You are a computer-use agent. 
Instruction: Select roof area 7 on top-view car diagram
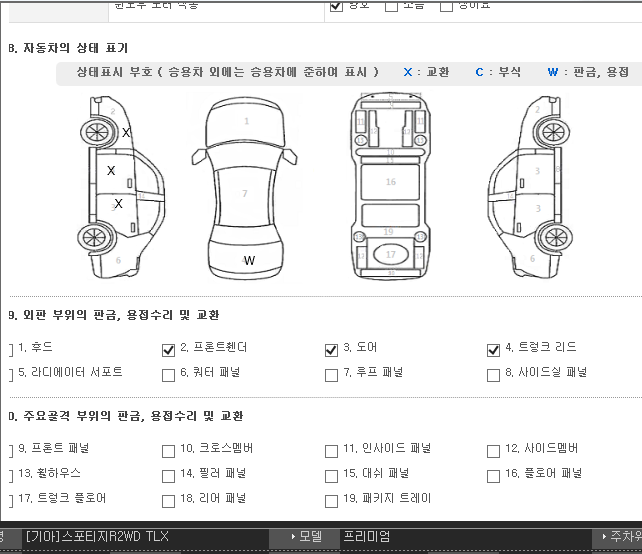245,193
